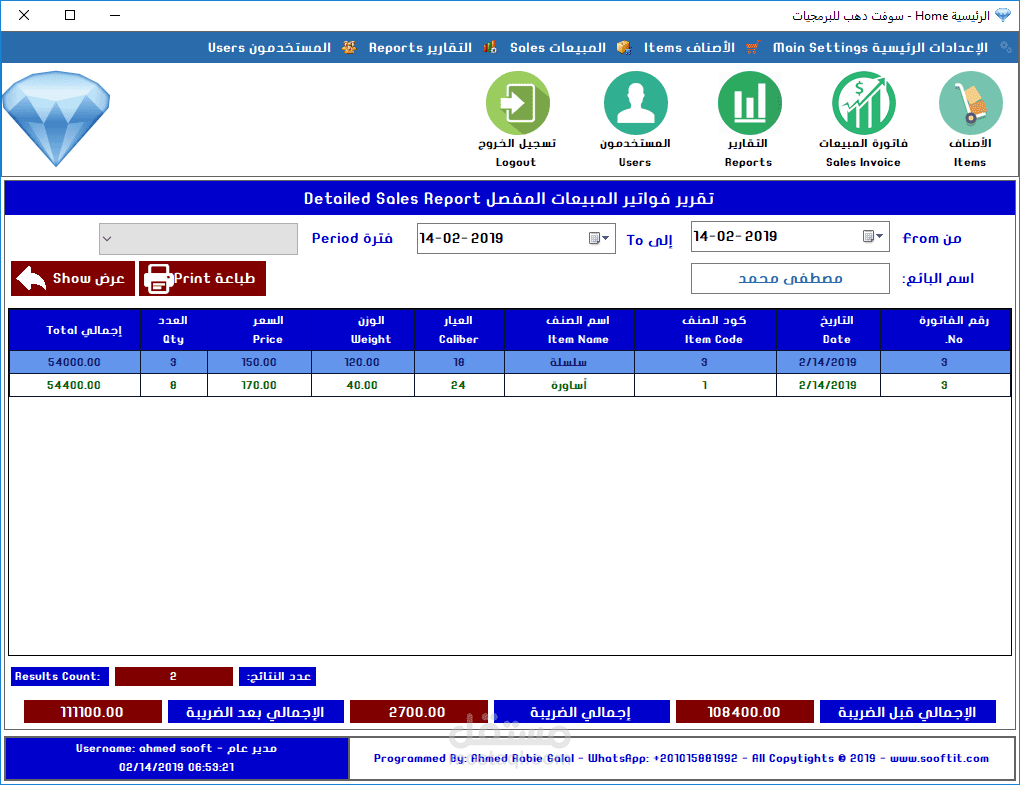Open the Sales menu
Viewport: 1020px width, 785px height.
[557, 47]
